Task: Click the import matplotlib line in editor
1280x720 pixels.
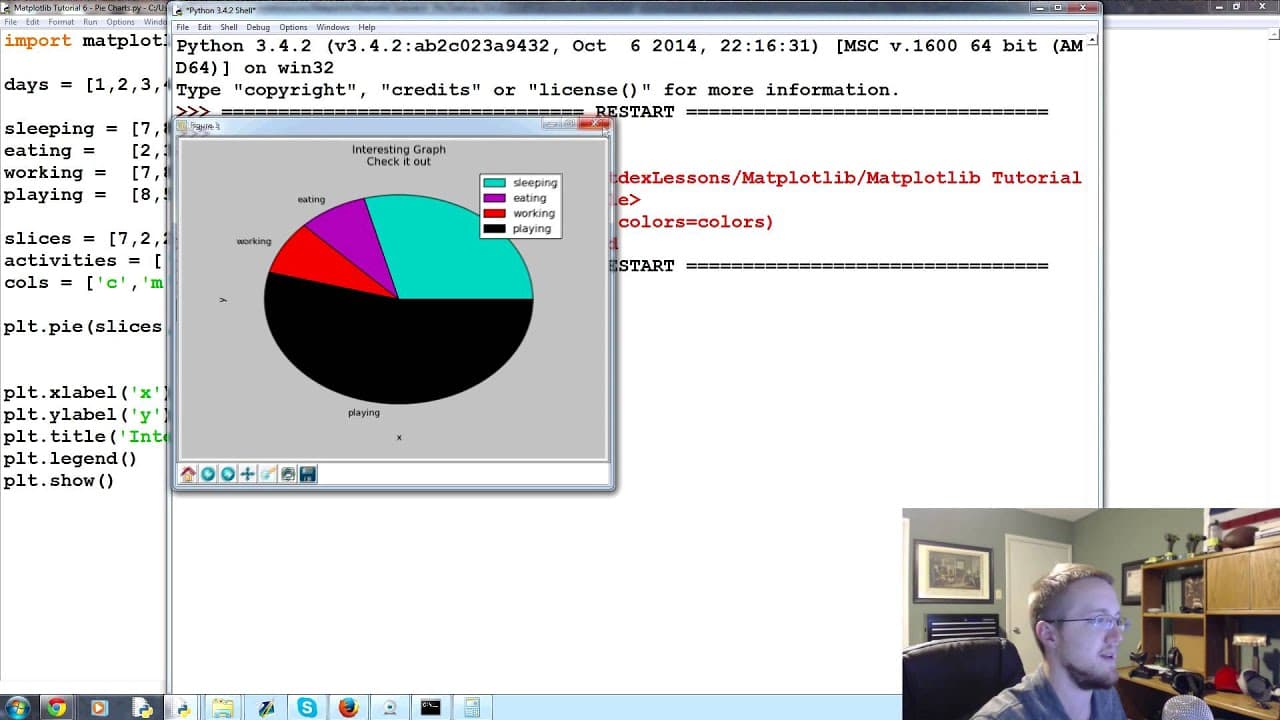Action: [x=85, y=41]
